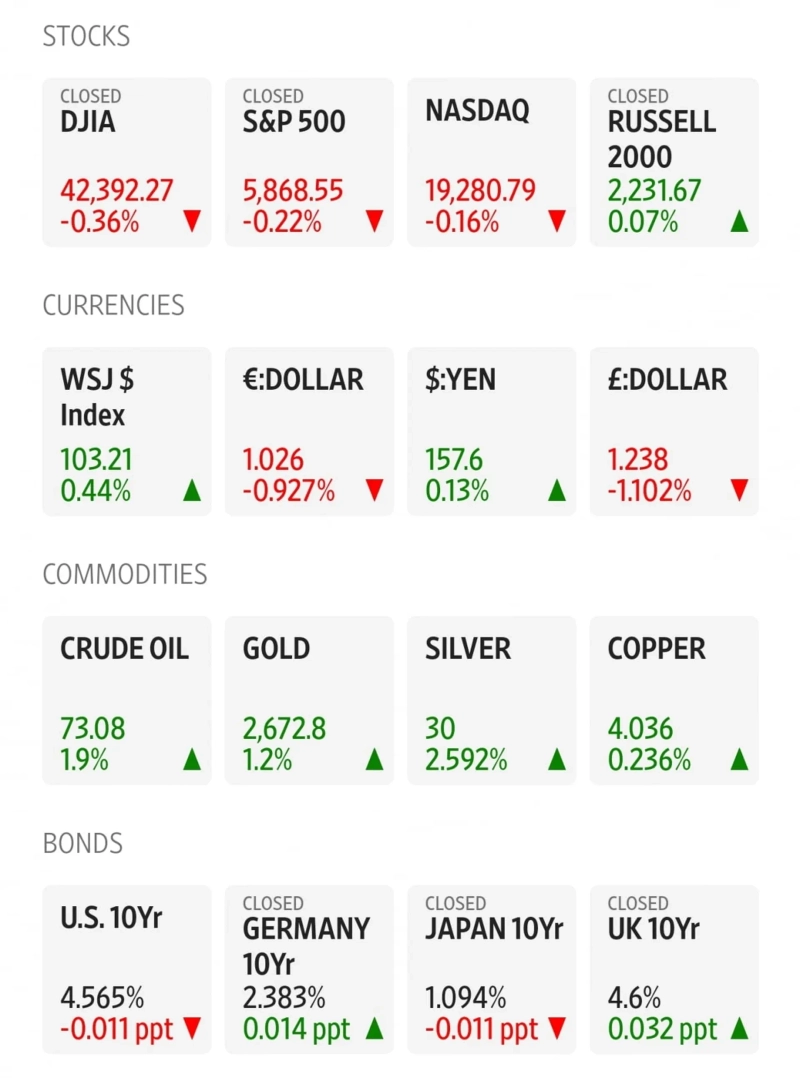Open the GOLD commodity card
Image resolution: width=800 pixels, height=1078 pixels.
point(309,700)
